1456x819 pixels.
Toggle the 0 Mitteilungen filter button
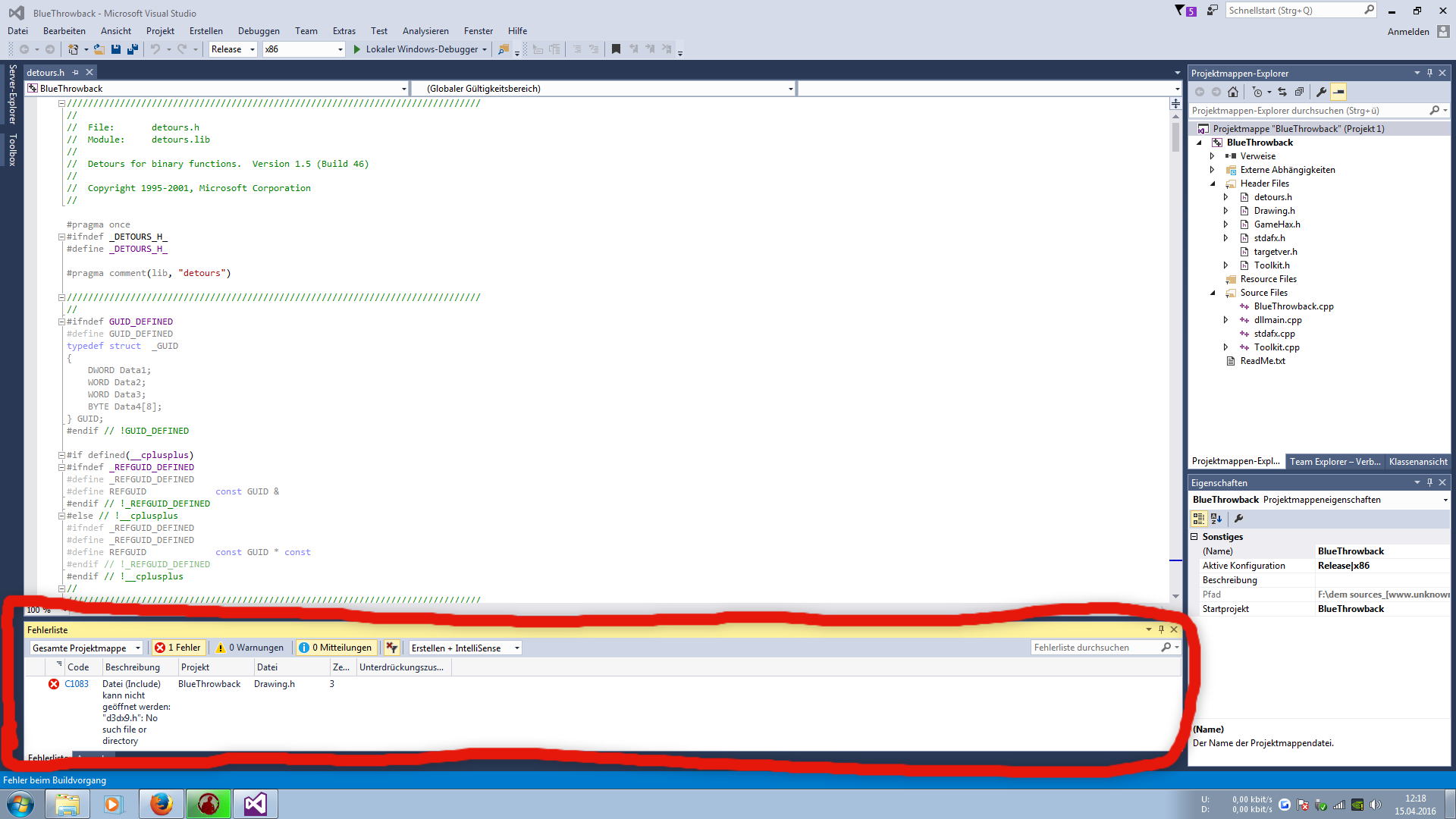tap(336, 648)
